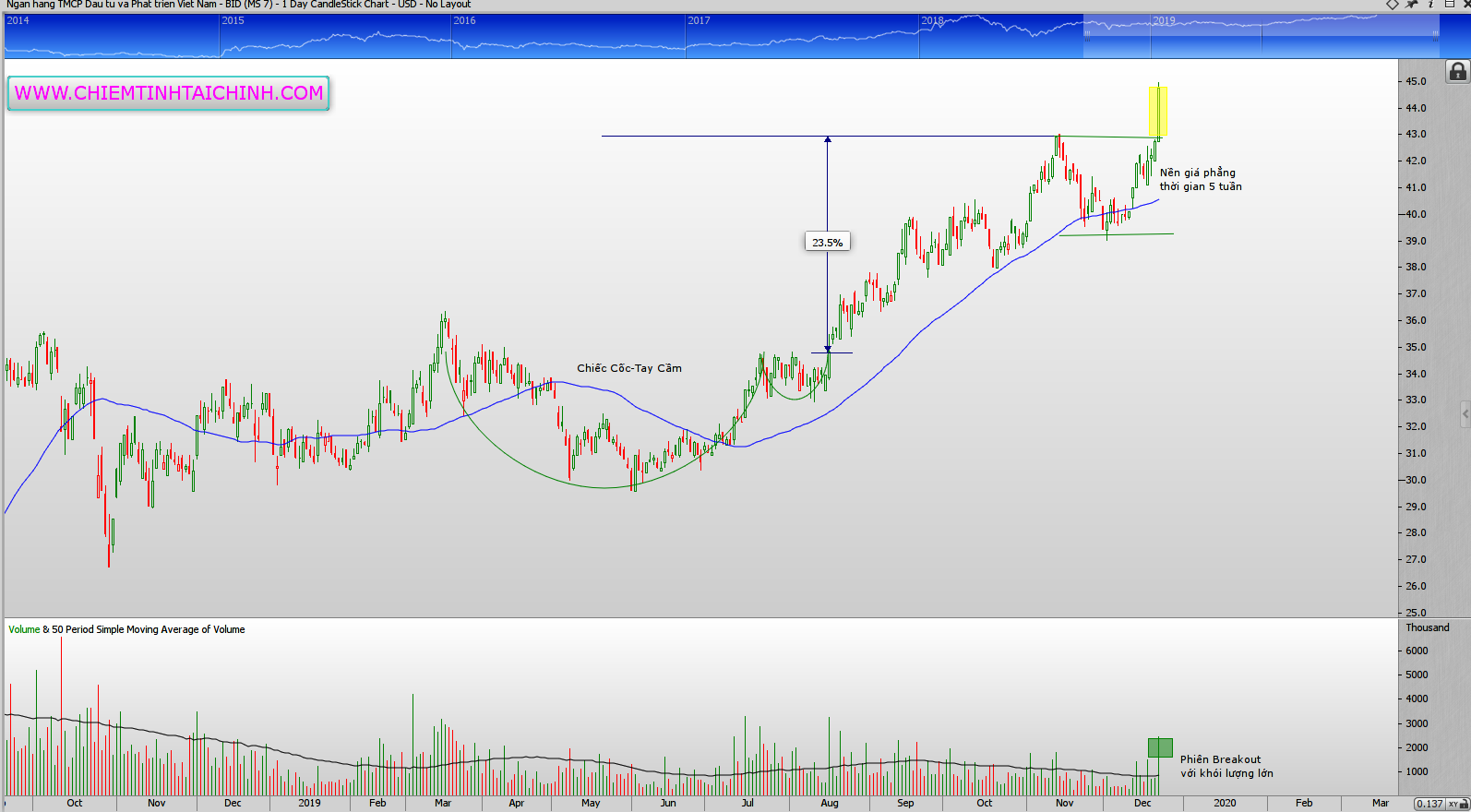
Task: Expand the collapsed right side panel arrow
Action: pos(1465,413)
